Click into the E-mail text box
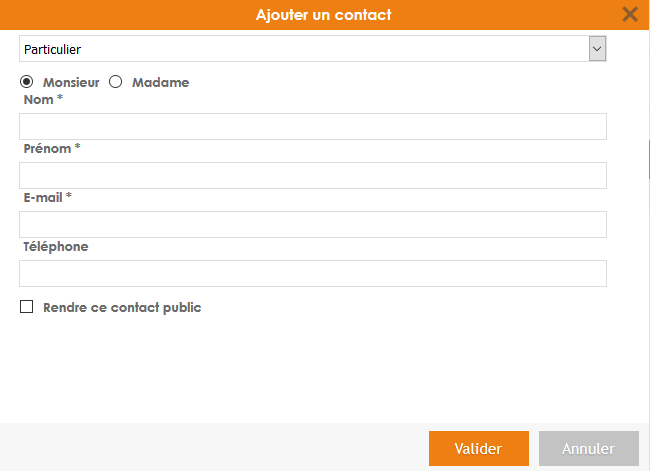This screenshot has width=650, height=471. click(313, 224)
